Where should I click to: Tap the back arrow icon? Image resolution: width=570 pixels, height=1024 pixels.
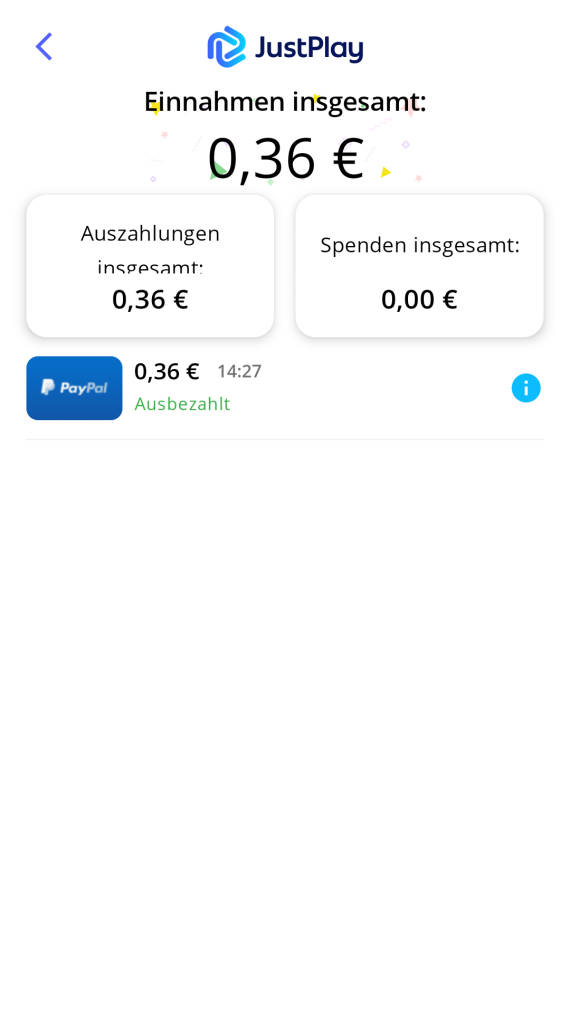43,47
